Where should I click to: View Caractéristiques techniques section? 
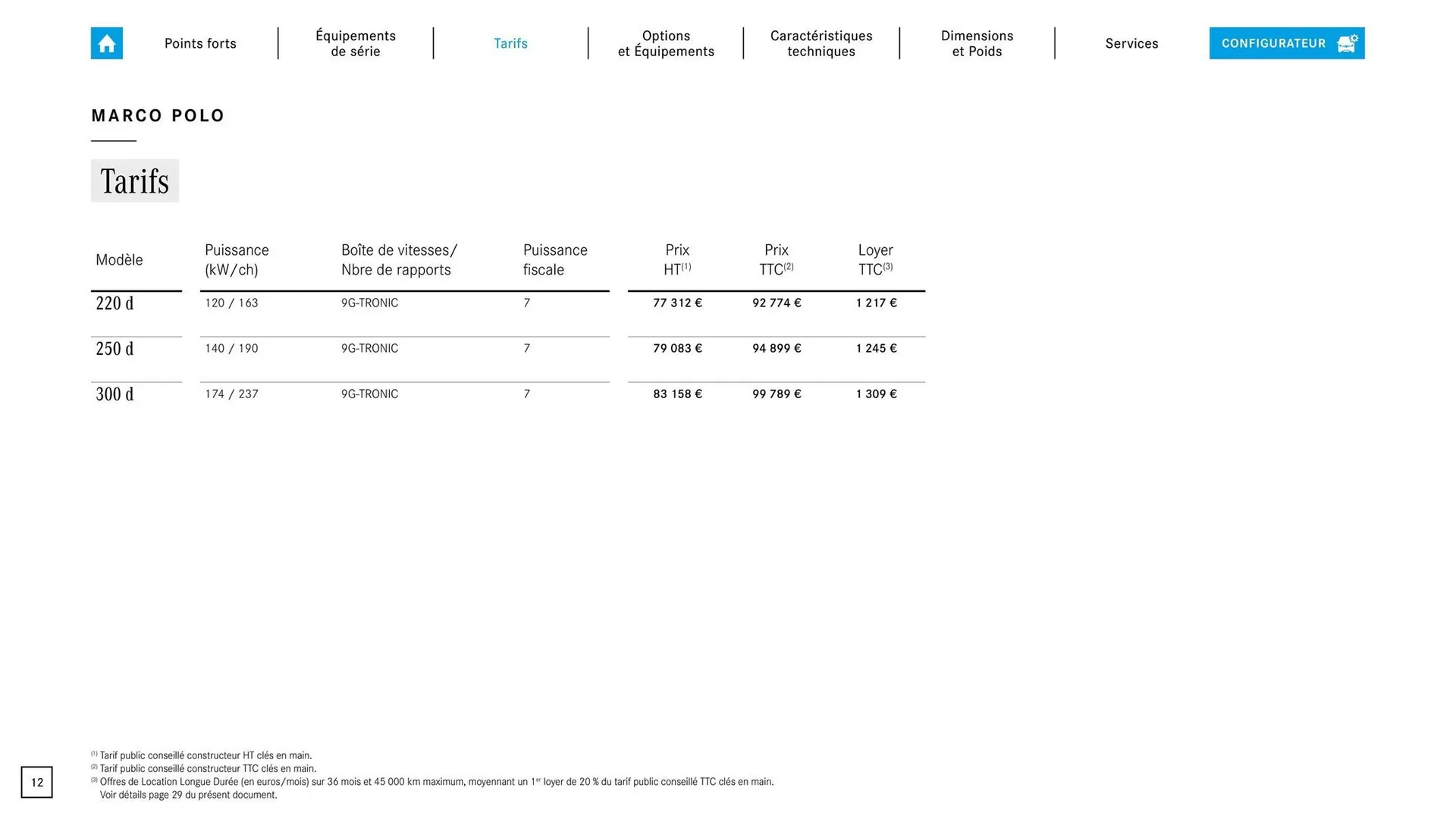click(821, 43)
